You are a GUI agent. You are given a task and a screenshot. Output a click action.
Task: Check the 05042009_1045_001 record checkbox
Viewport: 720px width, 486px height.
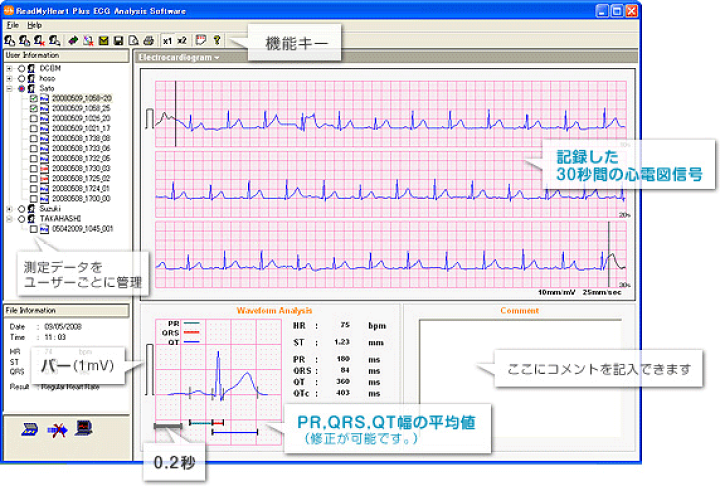(x=34, y=229)
